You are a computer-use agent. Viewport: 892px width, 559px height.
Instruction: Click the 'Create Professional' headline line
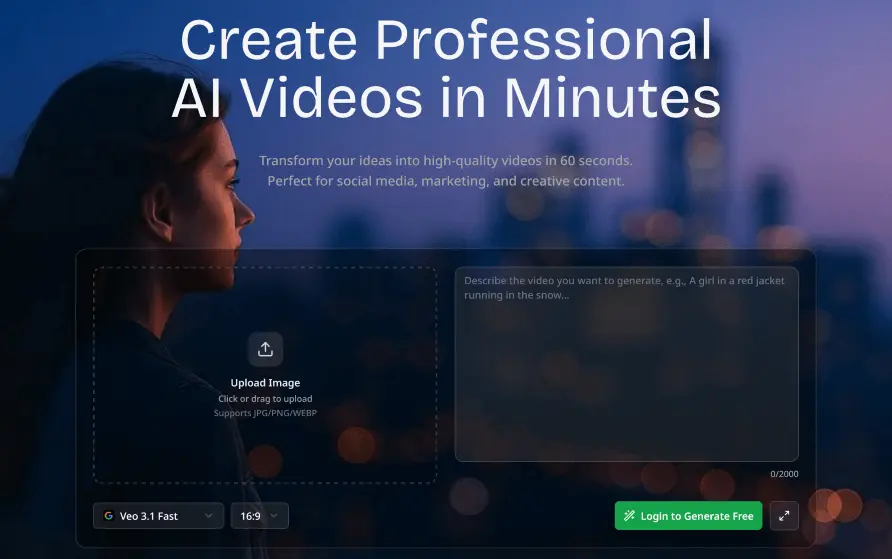tap(446, 42)
